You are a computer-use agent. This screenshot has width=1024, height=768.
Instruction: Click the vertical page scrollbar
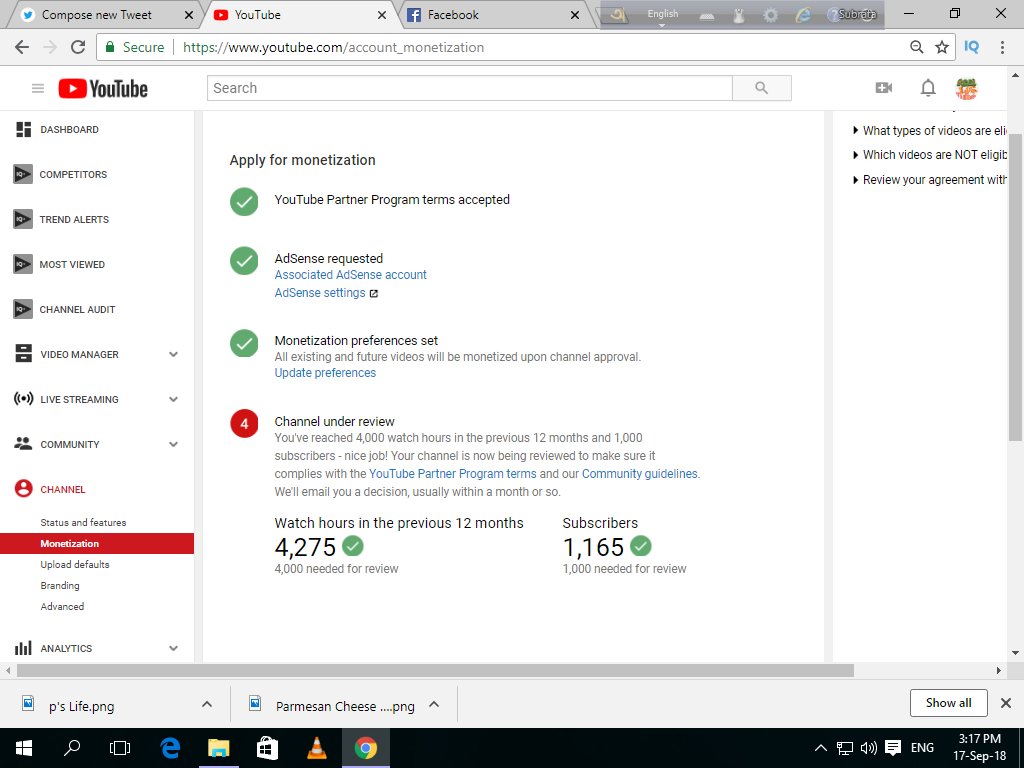click(x=1014, y=287)
